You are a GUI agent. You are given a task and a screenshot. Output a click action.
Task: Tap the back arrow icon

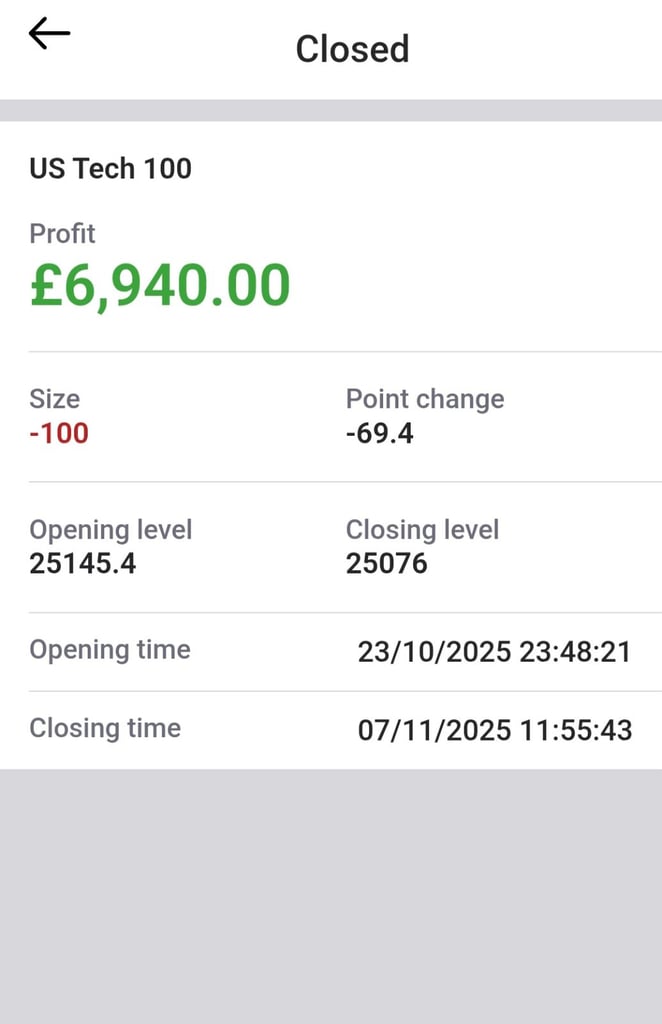click(46, 33)
